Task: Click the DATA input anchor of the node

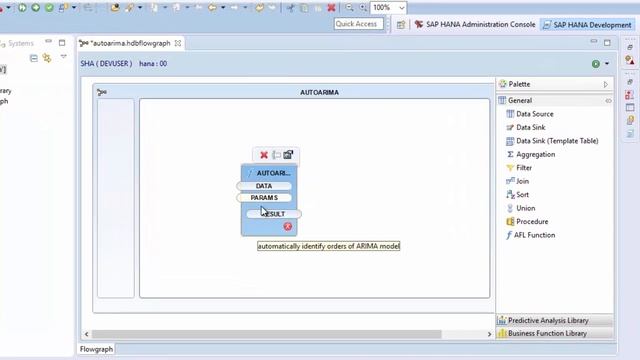Action: tap(264, 186)
